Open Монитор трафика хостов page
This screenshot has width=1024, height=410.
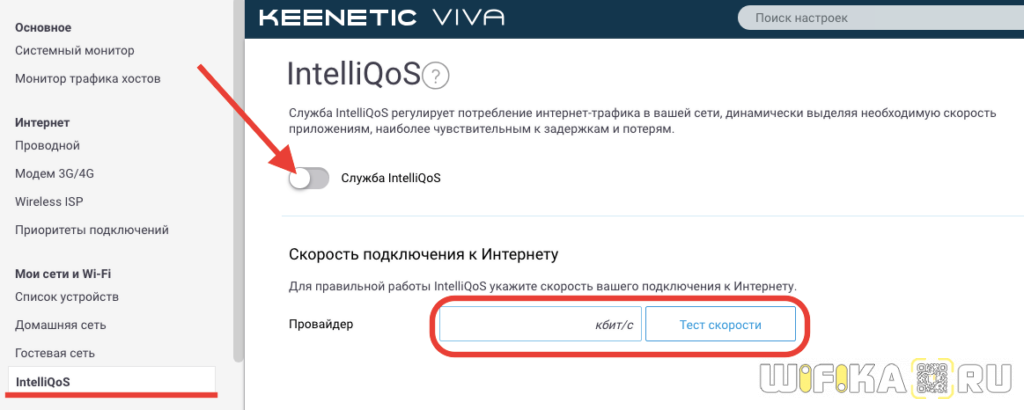(88, 78)
